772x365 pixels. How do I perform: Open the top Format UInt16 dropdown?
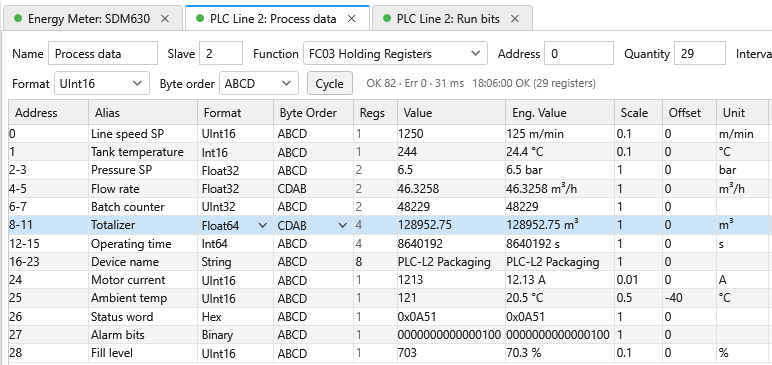[101, 84]
